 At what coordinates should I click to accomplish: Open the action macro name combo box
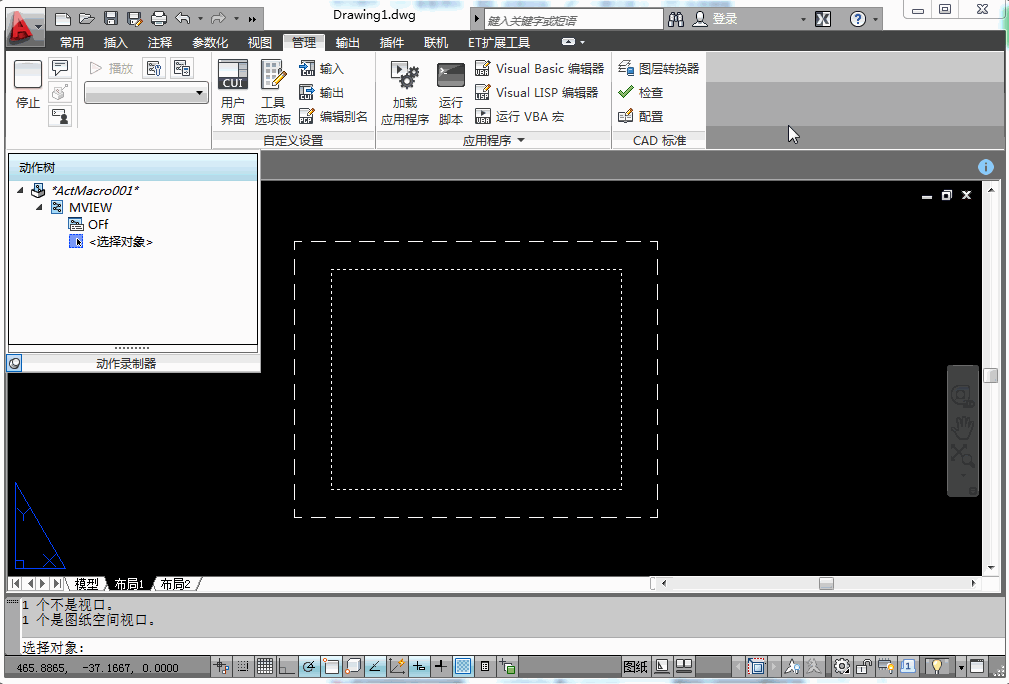146,93
